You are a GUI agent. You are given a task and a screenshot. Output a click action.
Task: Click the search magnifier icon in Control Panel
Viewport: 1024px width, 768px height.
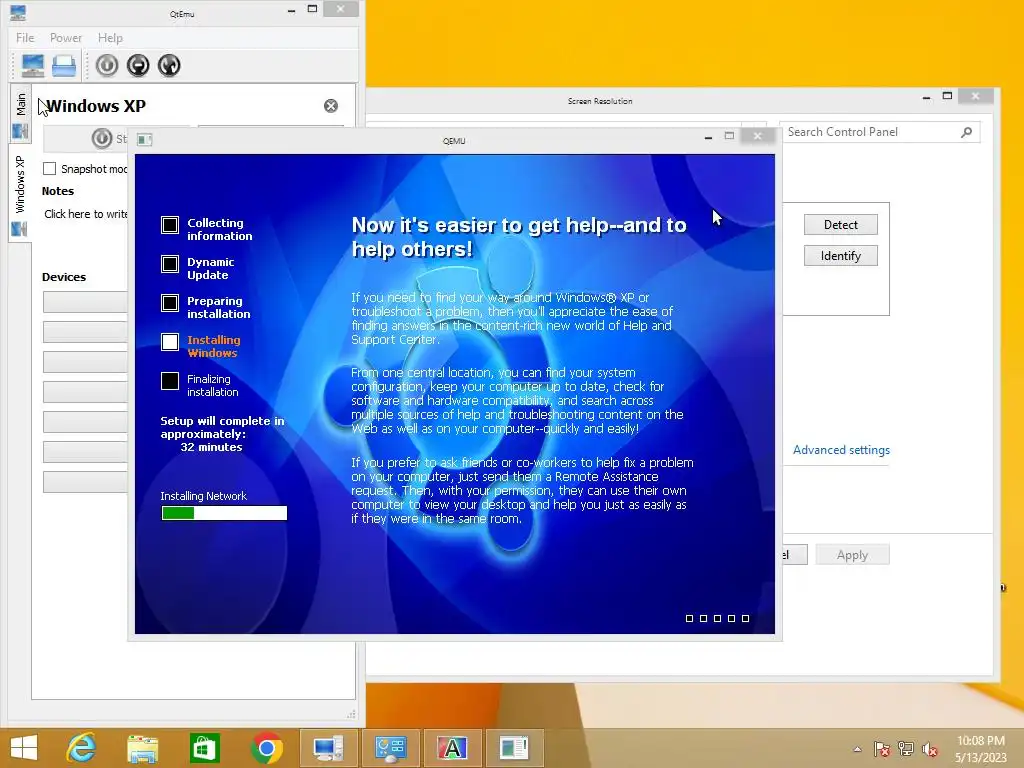click(x=966, y=132)
